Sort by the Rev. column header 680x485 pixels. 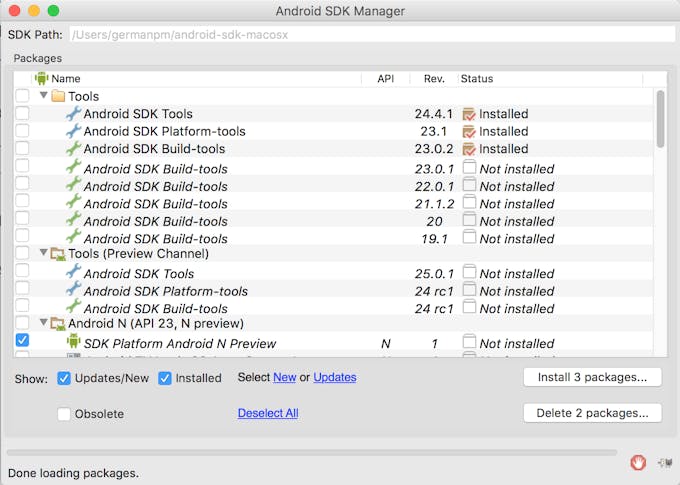(x=434, y=79)
